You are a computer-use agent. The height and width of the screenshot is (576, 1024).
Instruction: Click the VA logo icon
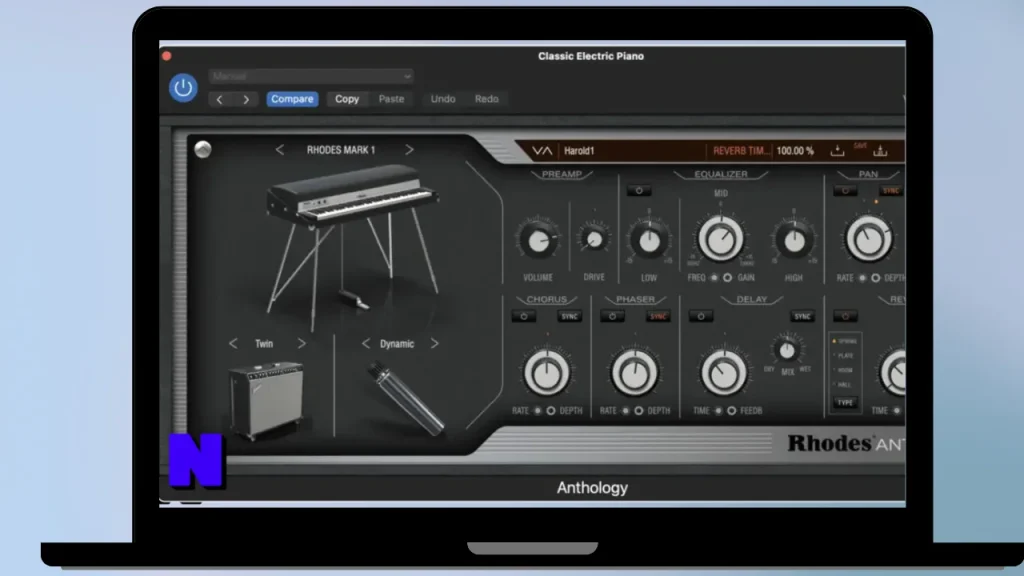[541, 151]
